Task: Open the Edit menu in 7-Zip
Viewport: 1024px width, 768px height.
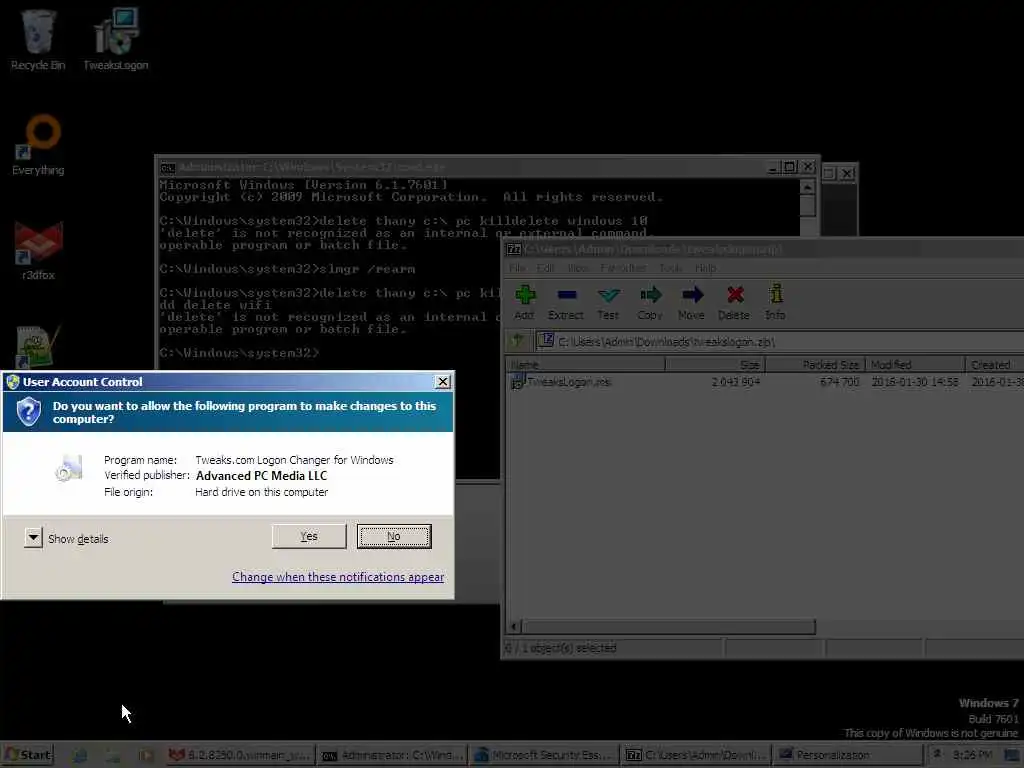Action: click(545, 268)
